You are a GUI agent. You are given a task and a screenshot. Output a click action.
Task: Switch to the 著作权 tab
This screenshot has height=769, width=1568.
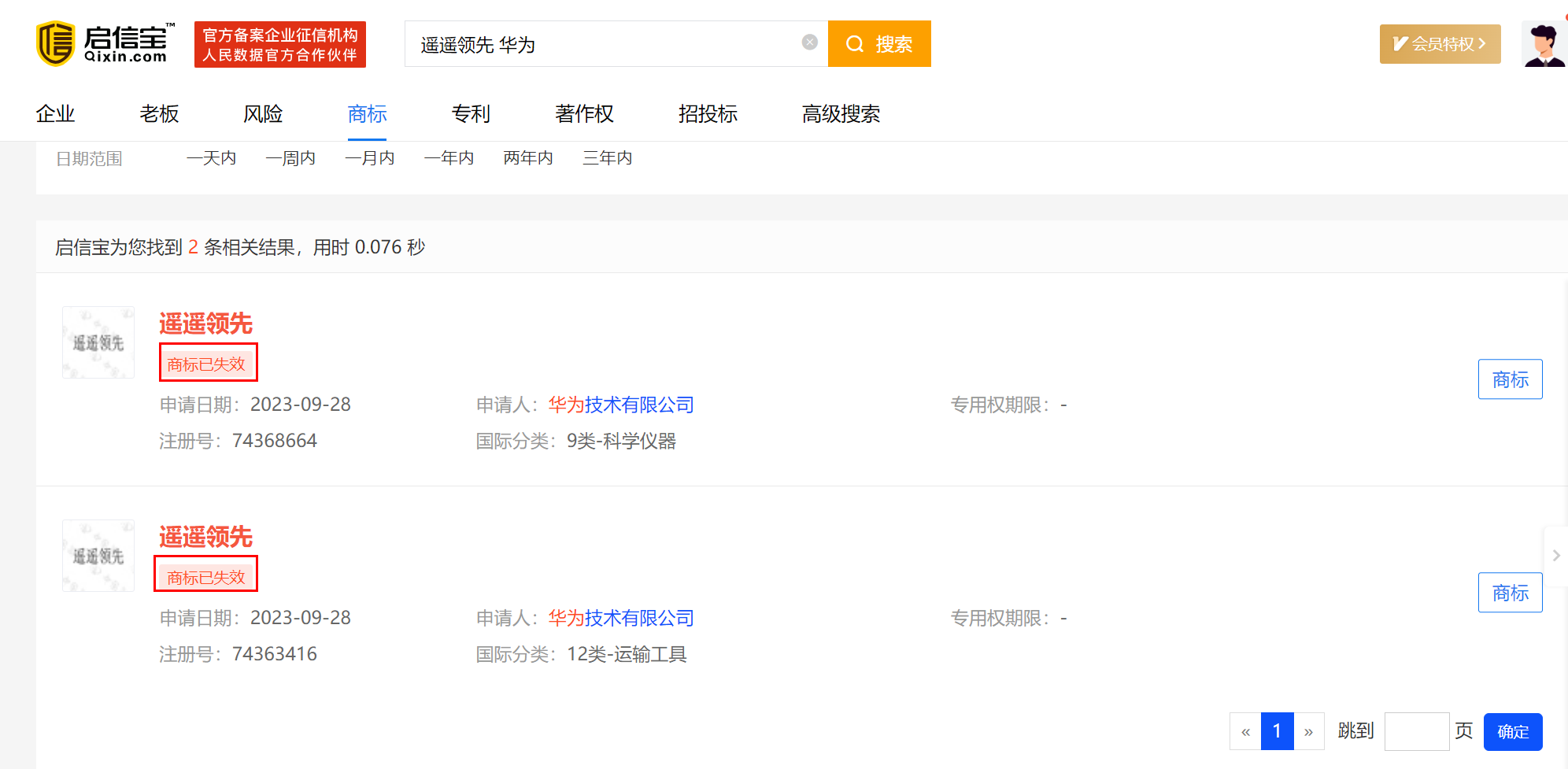pyautogui.click(x=584, y=114)
